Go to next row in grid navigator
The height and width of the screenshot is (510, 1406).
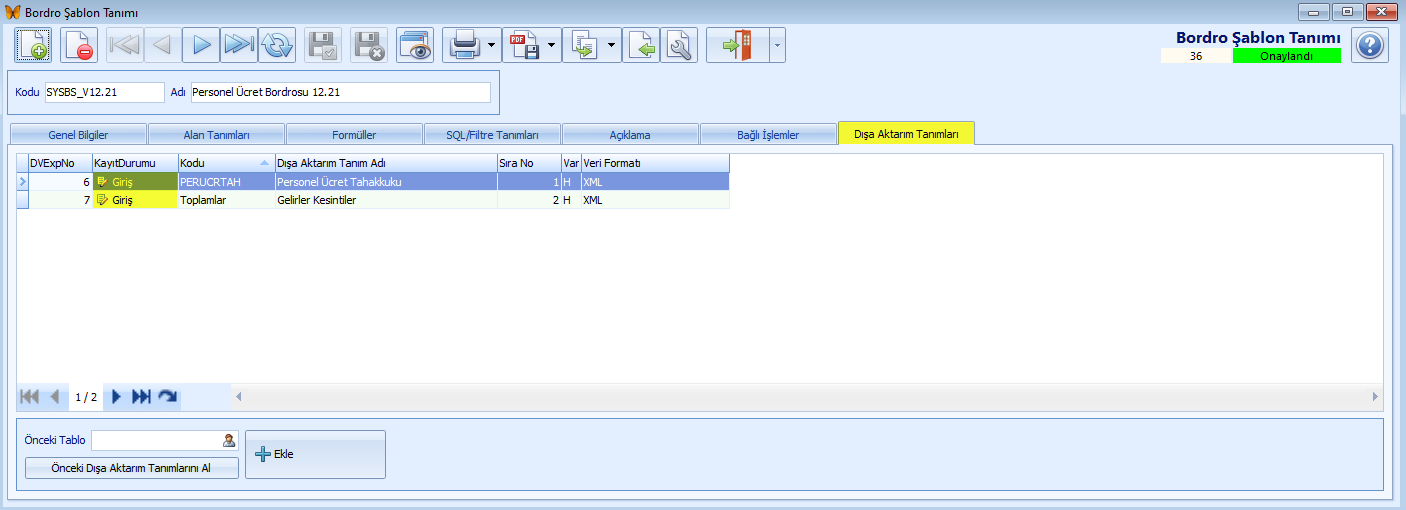[x=116, y=397]
